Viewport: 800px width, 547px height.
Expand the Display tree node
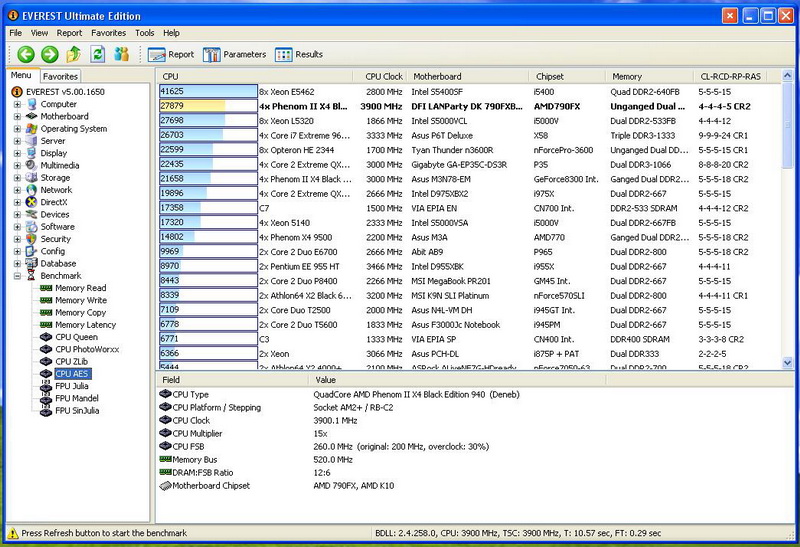tap(17, 153)
